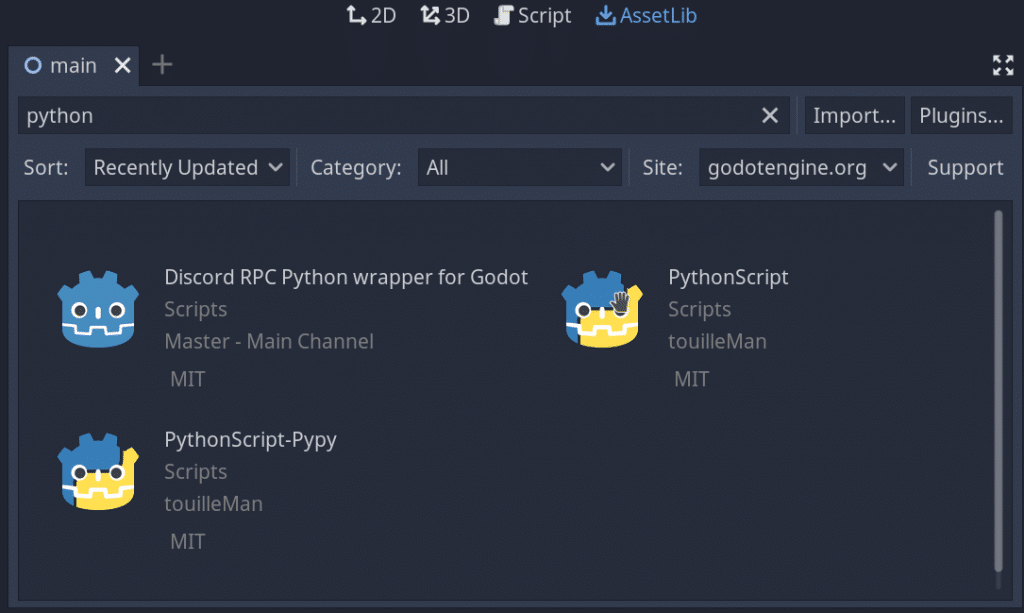View author touilleMan under PythonScript

click(x=717, y=341)
